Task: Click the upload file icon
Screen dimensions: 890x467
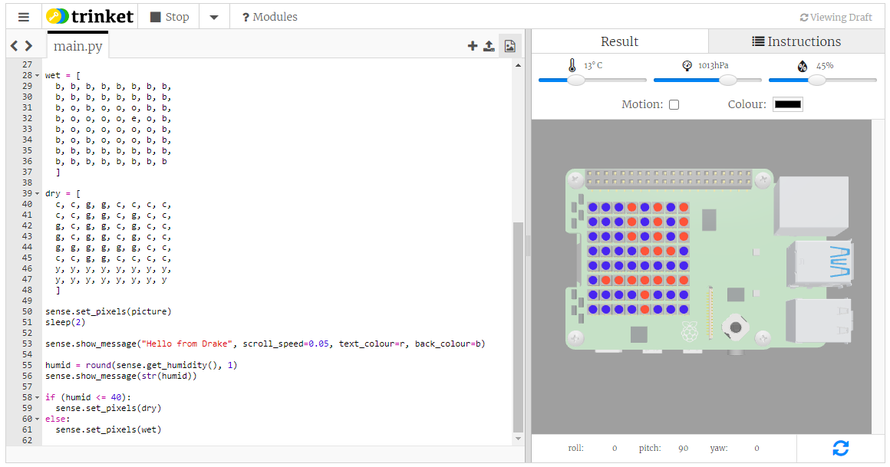Action: point(489,46)
